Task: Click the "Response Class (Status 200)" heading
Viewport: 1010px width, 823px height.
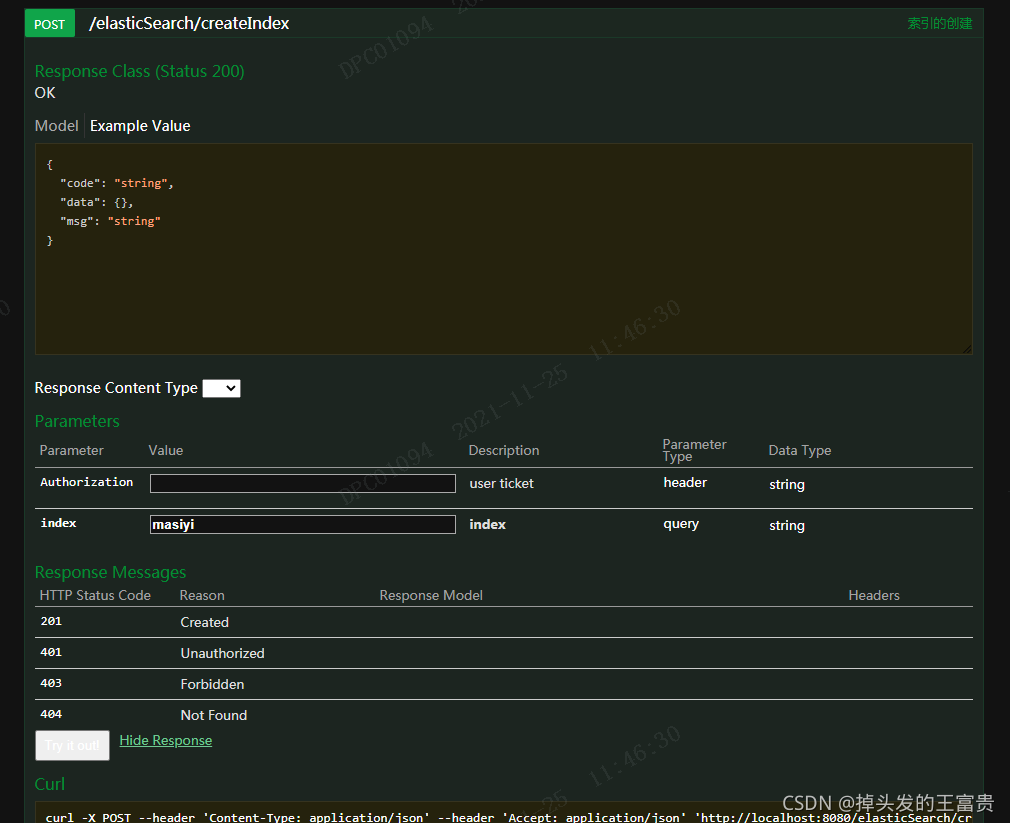Action: [139, 71]
